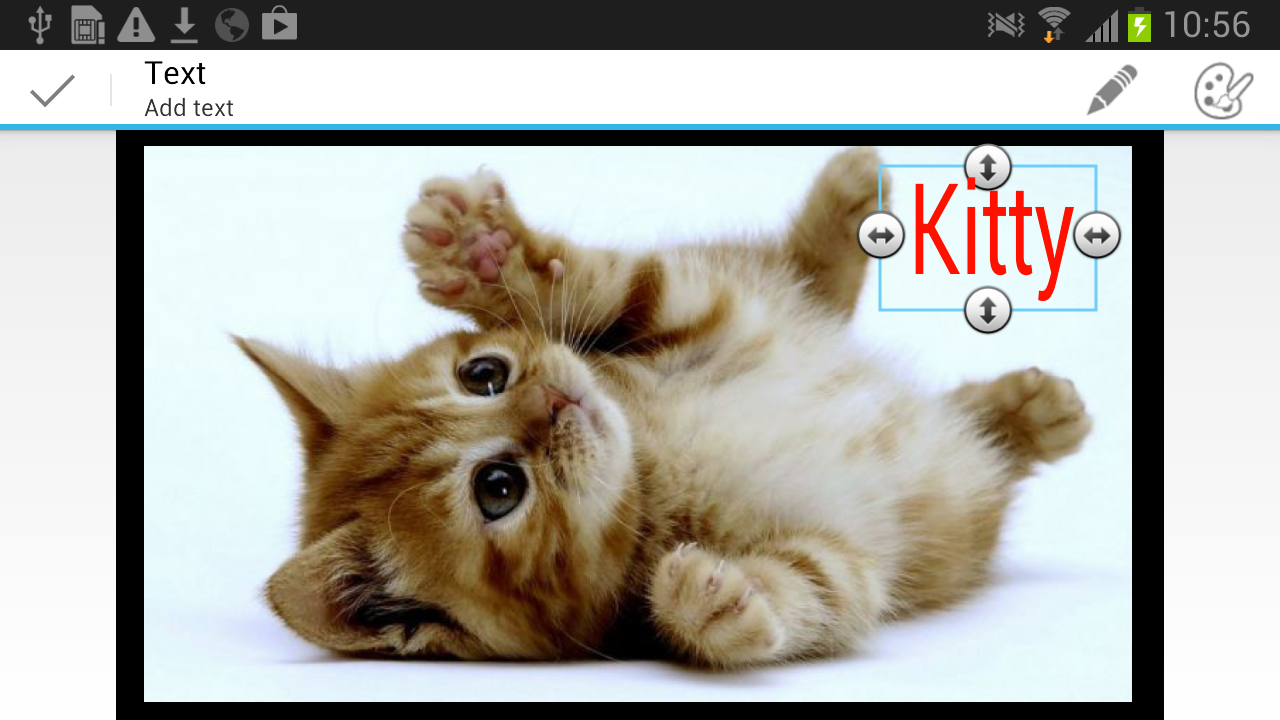Open the color palette tool
This screenshot has height=720, width=1280.
[x=1223, y=91]
